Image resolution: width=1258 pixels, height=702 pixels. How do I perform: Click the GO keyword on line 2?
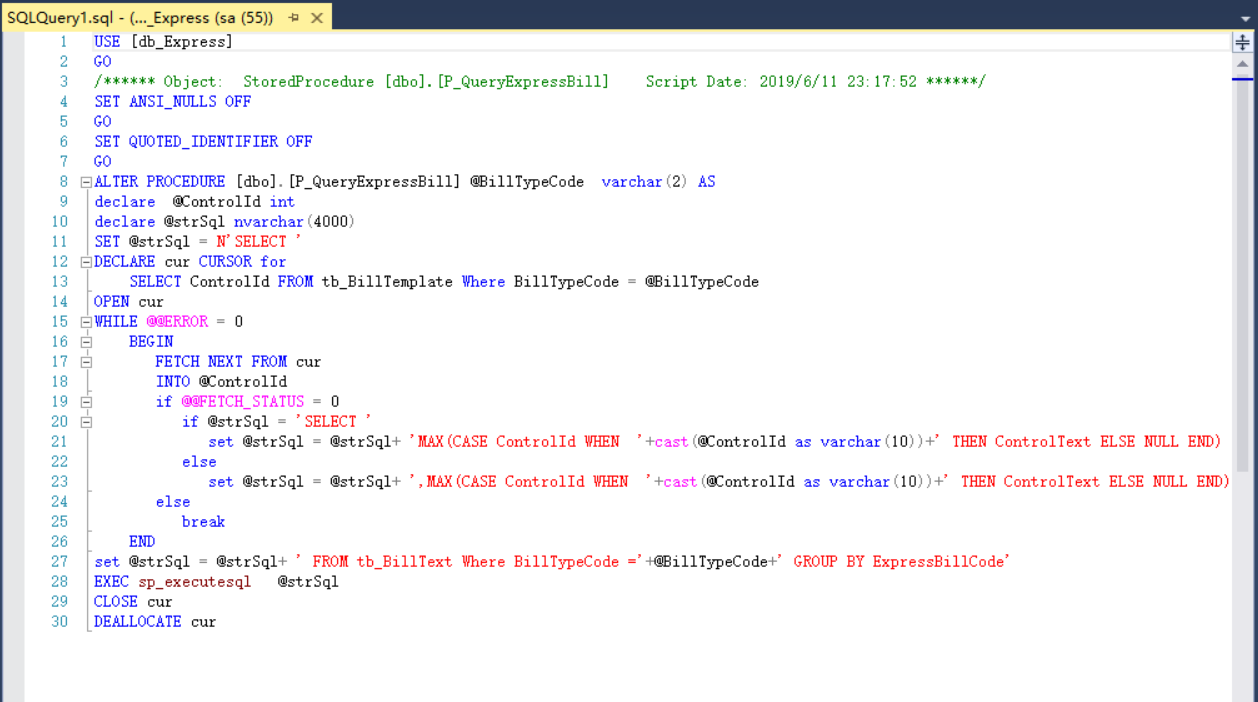(x=103, y=62)
